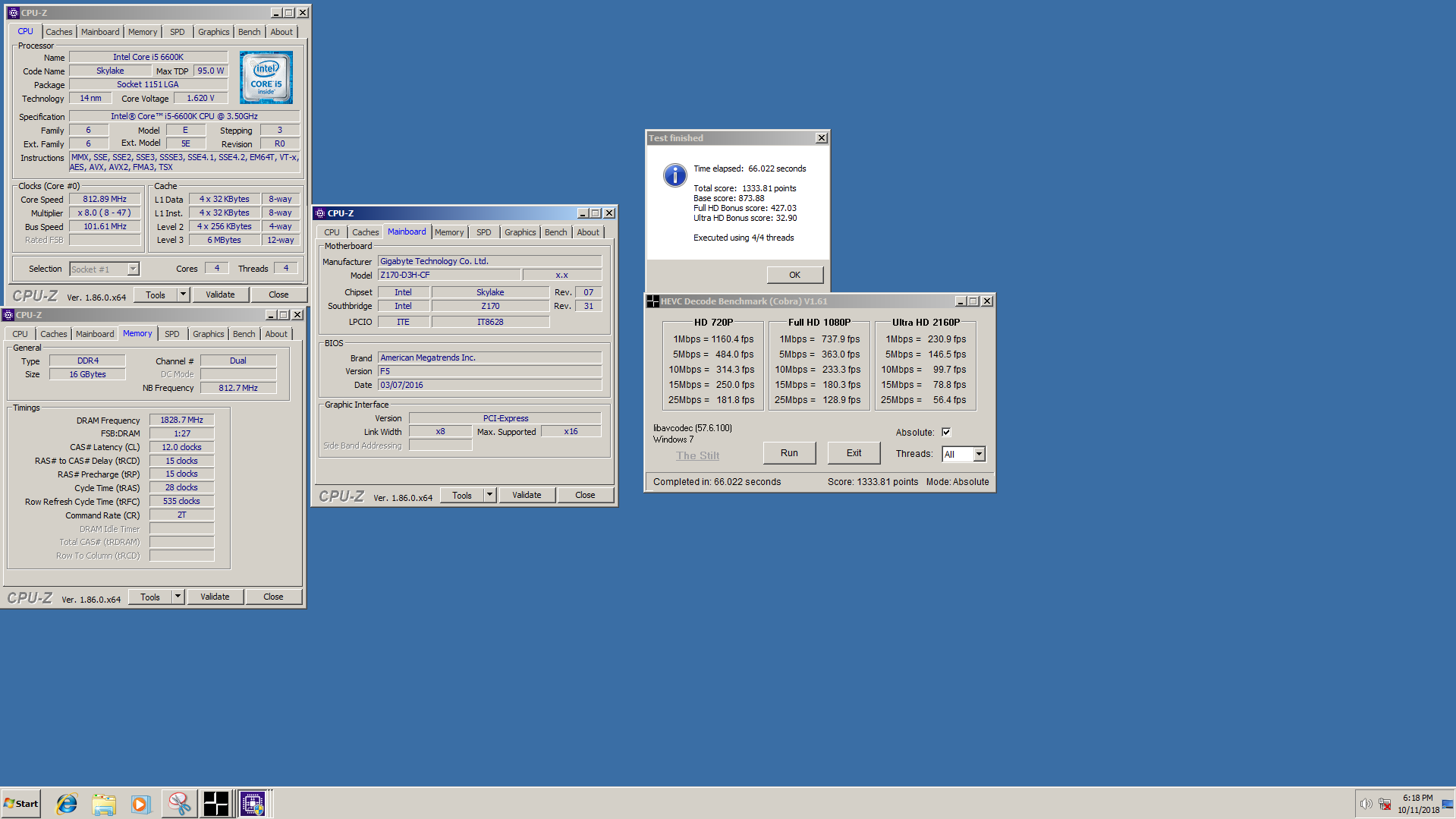The image size is (1456, 819).
Task: Open Bench tab in CPU window
Action: (249, 32)
